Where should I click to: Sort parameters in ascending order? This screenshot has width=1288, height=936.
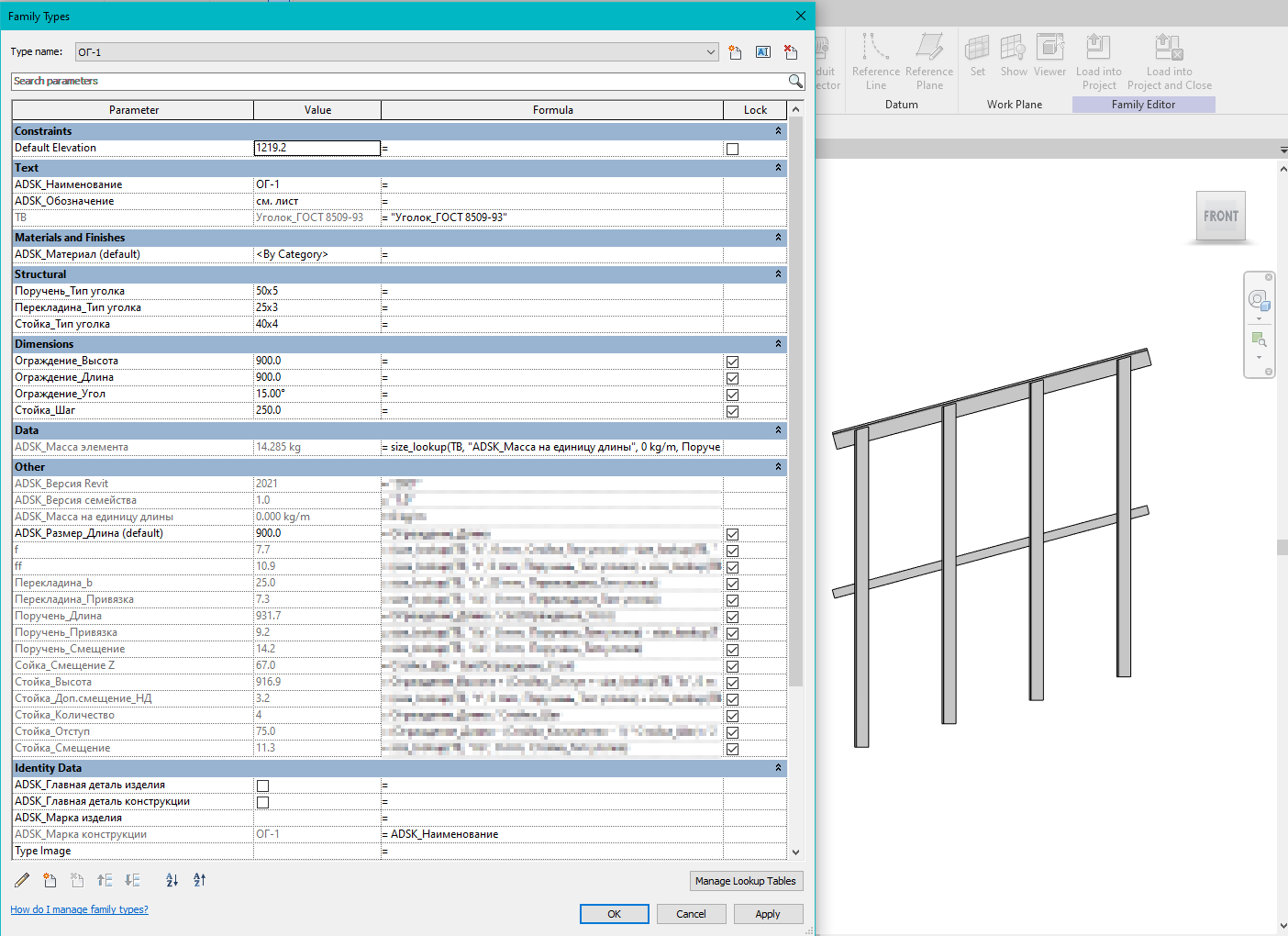point(172,880)
